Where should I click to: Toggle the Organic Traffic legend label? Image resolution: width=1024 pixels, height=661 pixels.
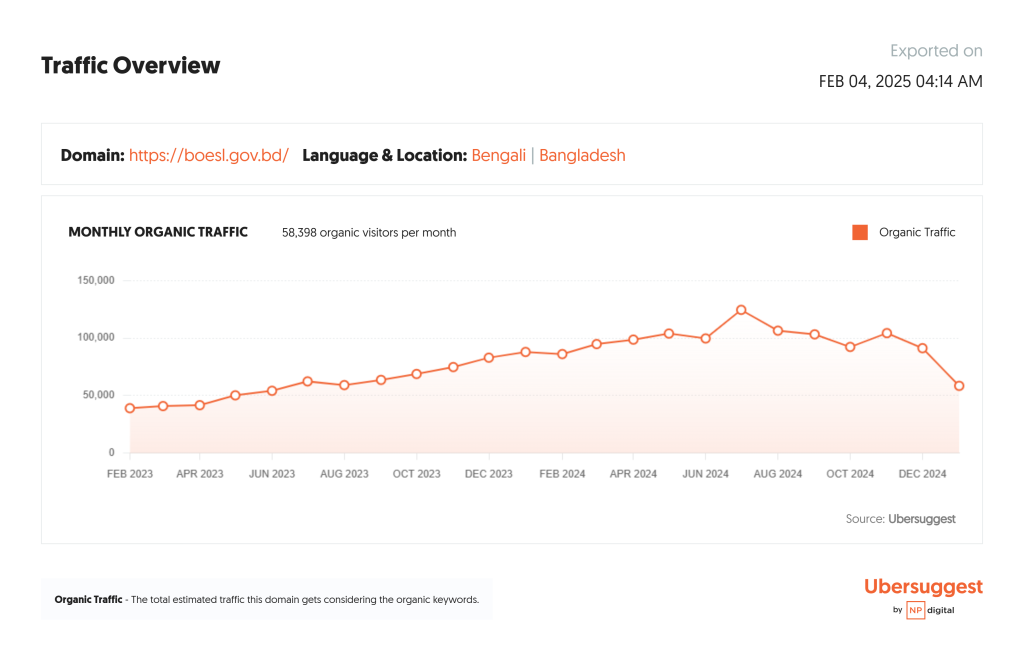(x=917, y=232)
